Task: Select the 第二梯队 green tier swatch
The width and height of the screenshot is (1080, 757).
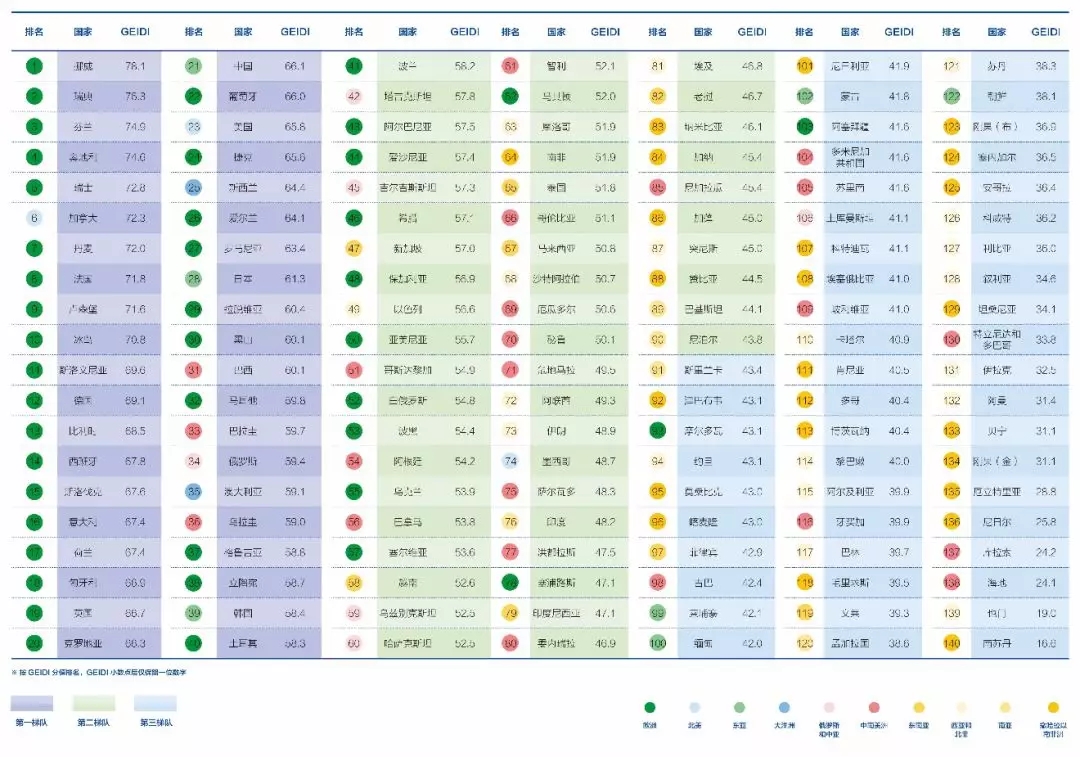Action: pos(96,703)
